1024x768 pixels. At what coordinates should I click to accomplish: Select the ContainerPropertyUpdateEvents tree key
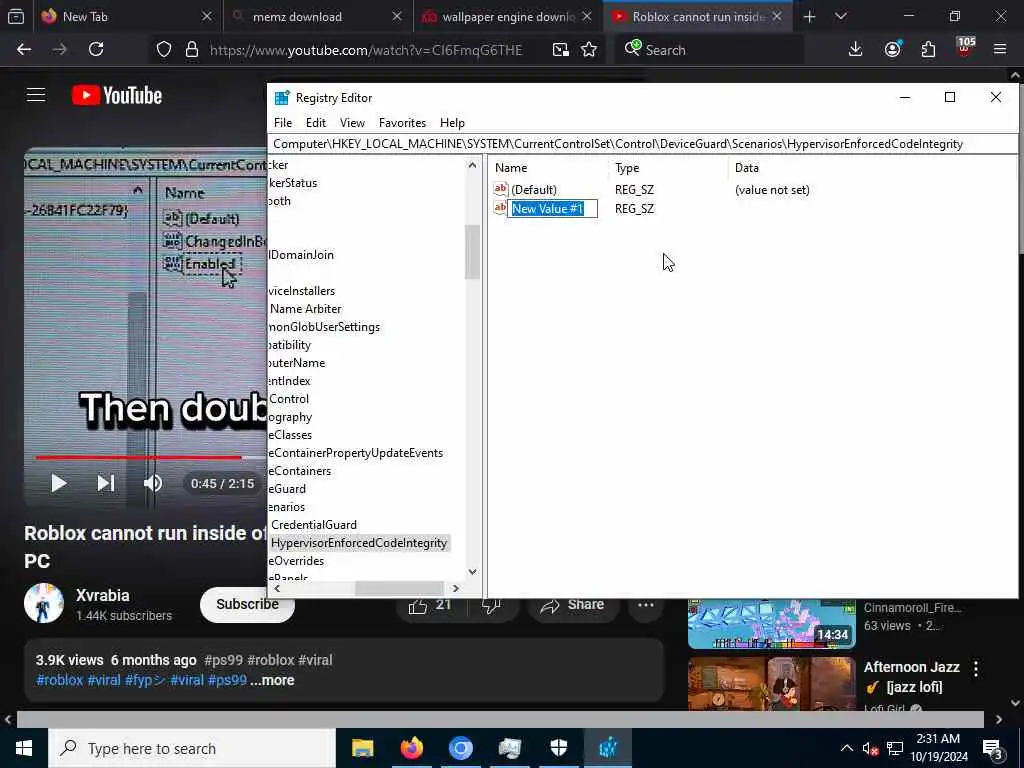click(x=355, y=453)
